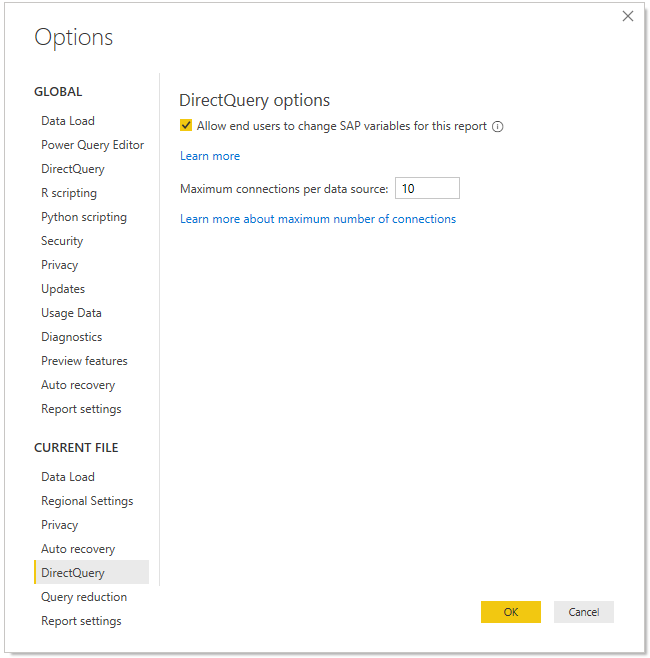Show Preview features options
Image resolution: width=650 pixels, height=658 pixels.
[84, 361]
